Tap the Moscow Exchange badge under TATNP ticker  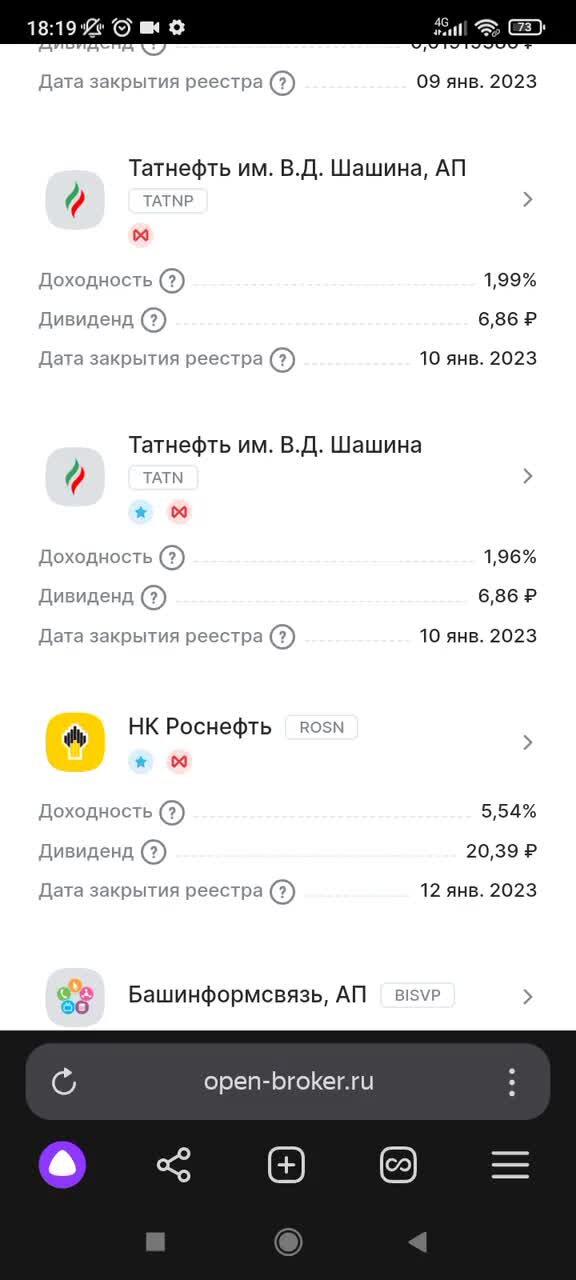tap(140, 234)
